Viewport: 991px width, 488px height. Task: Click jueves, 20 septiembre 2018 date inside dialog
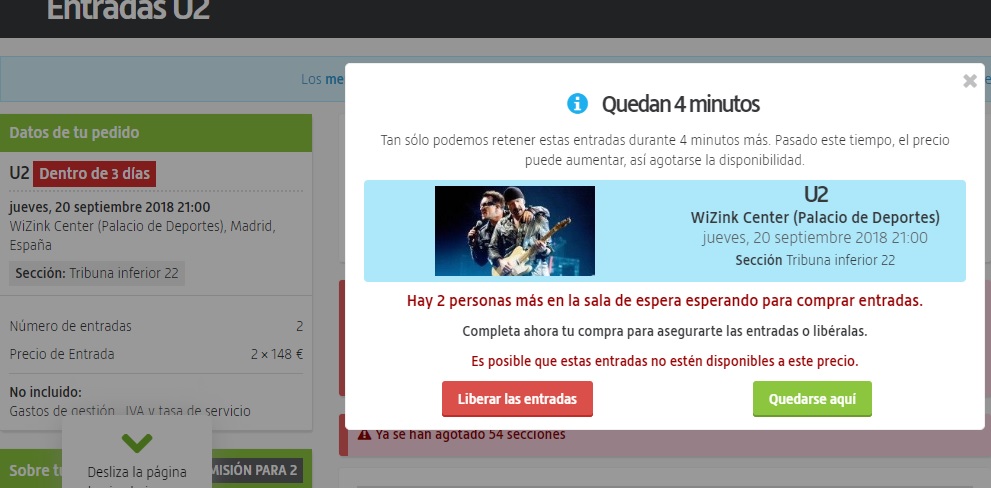pyautogui.click(x=815, y=238)
